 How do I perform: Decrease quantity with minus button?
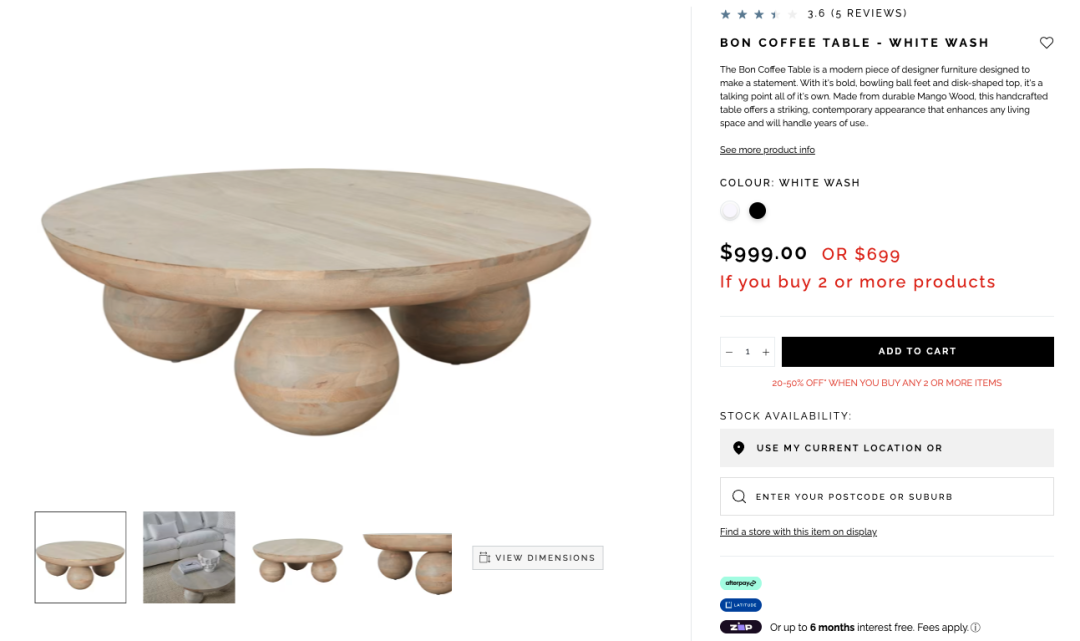pos(729,352)
